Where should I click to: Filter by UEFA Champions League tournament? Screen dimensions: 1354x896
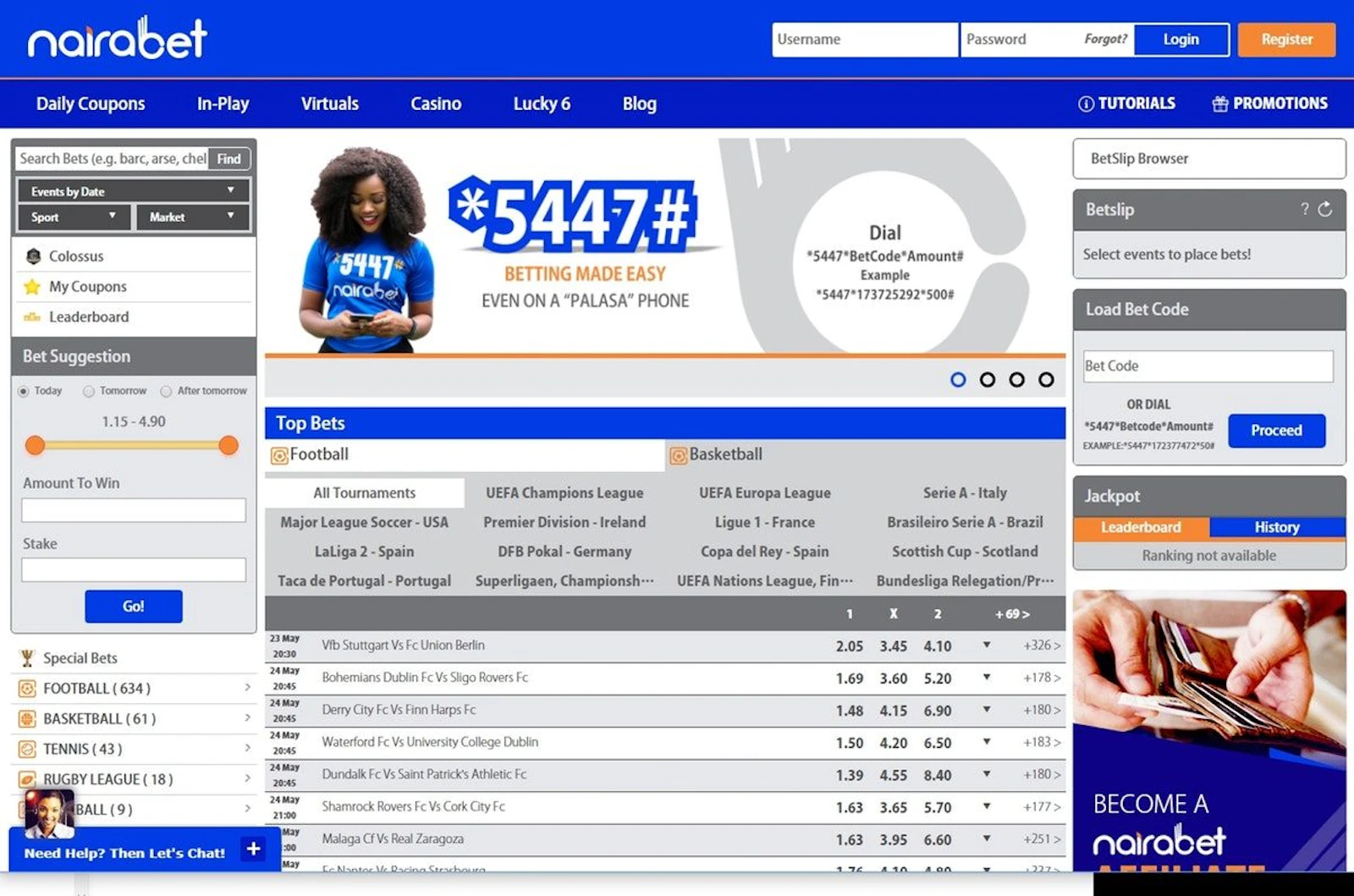coord(564,492)
